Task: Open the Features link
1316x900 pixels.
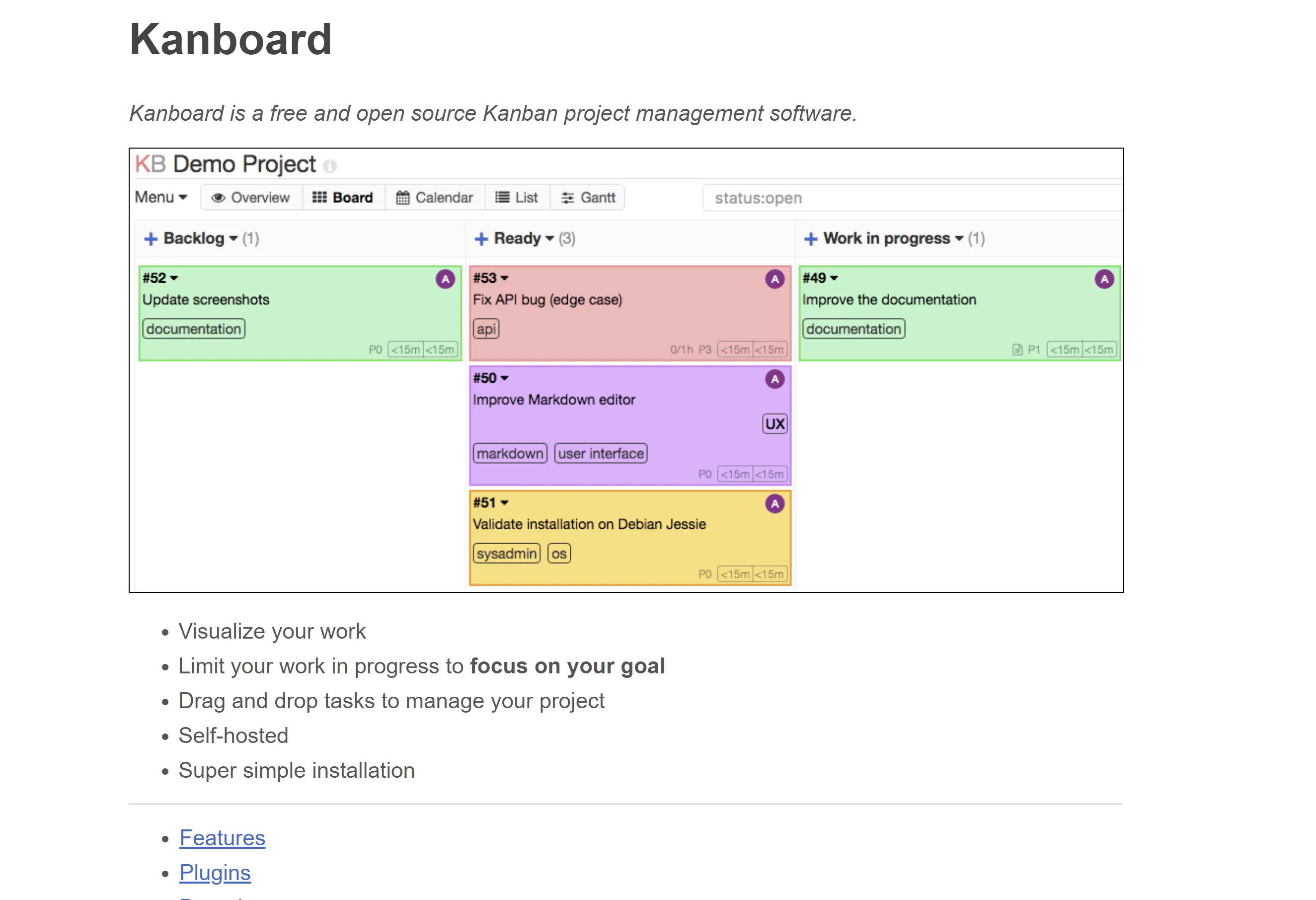Action: [x=222, y=838]
